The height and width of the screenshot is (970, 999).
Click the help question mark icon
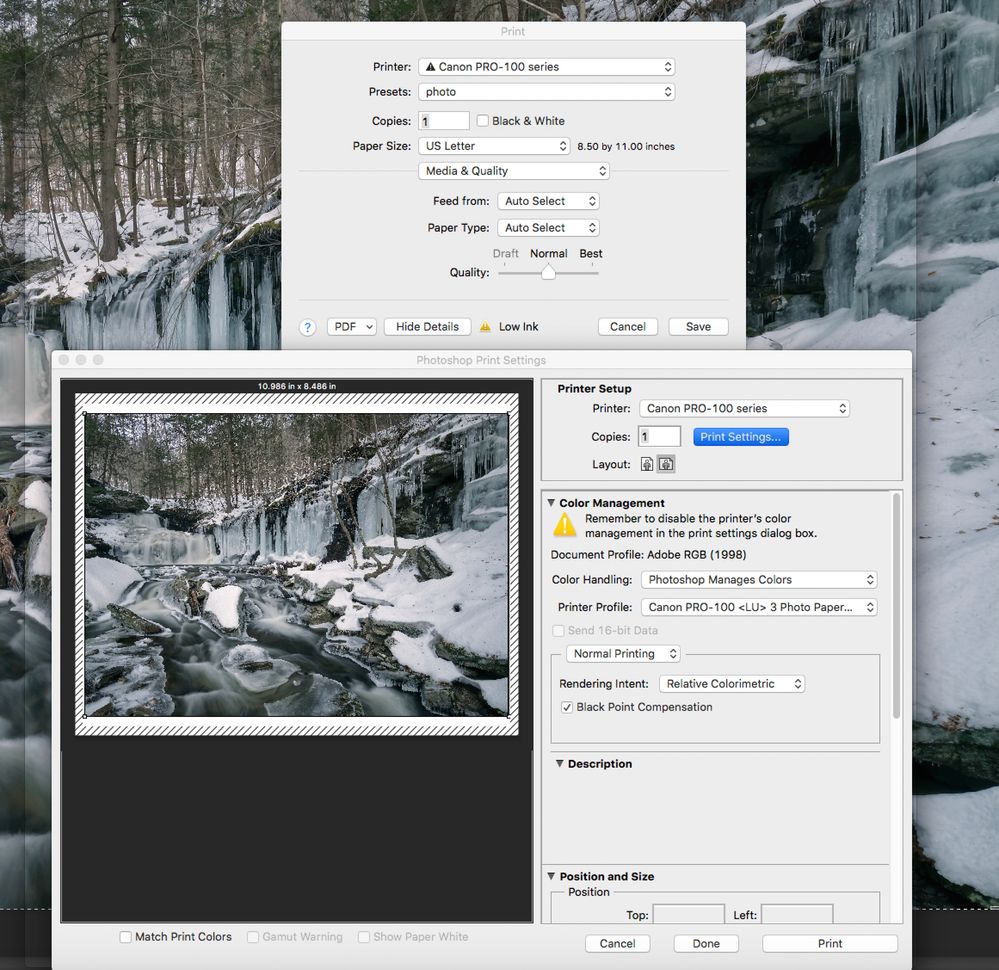(x=308, y=327)
